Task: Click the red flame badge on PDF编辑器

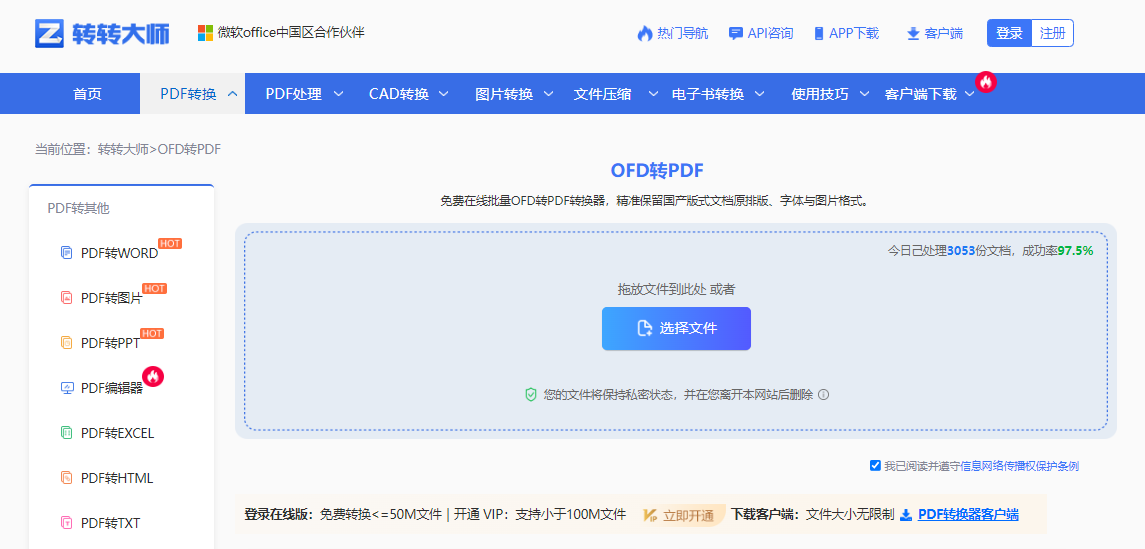Action: tap(153, 376)
